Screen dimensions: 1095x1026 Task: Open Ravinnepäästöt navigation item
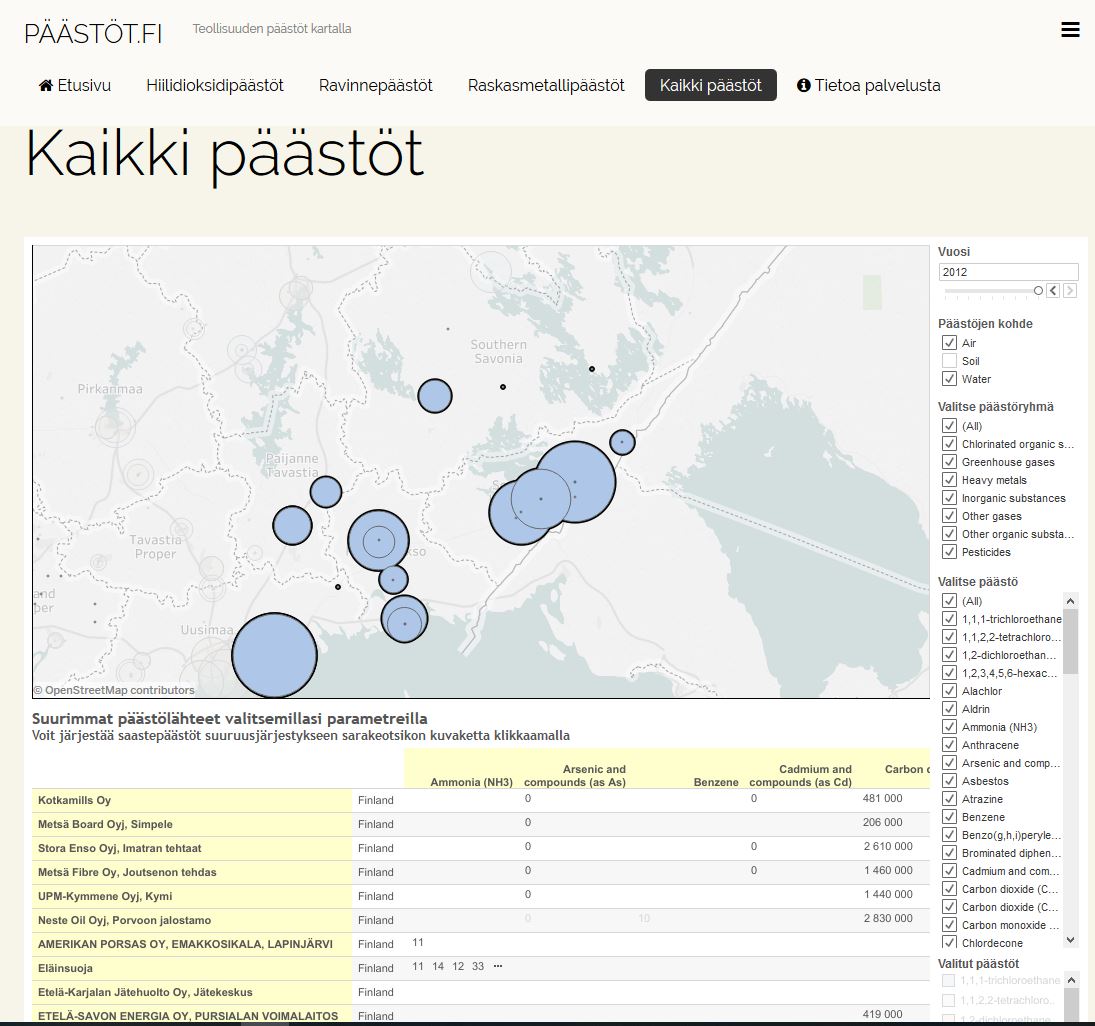376,86
